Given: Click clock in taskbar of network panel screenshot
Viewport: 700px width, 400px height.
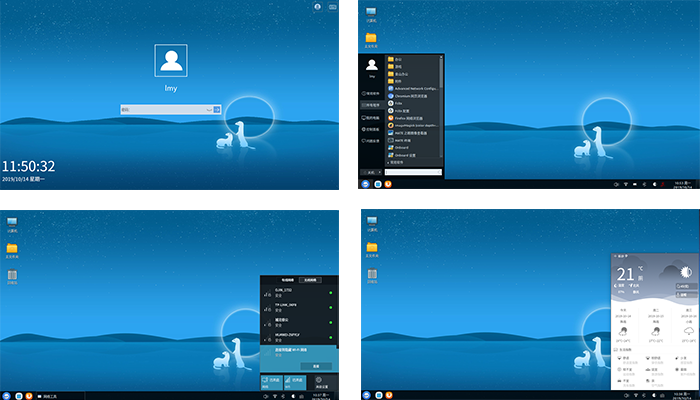Looking at the screenshot, I should pos(320,396).
